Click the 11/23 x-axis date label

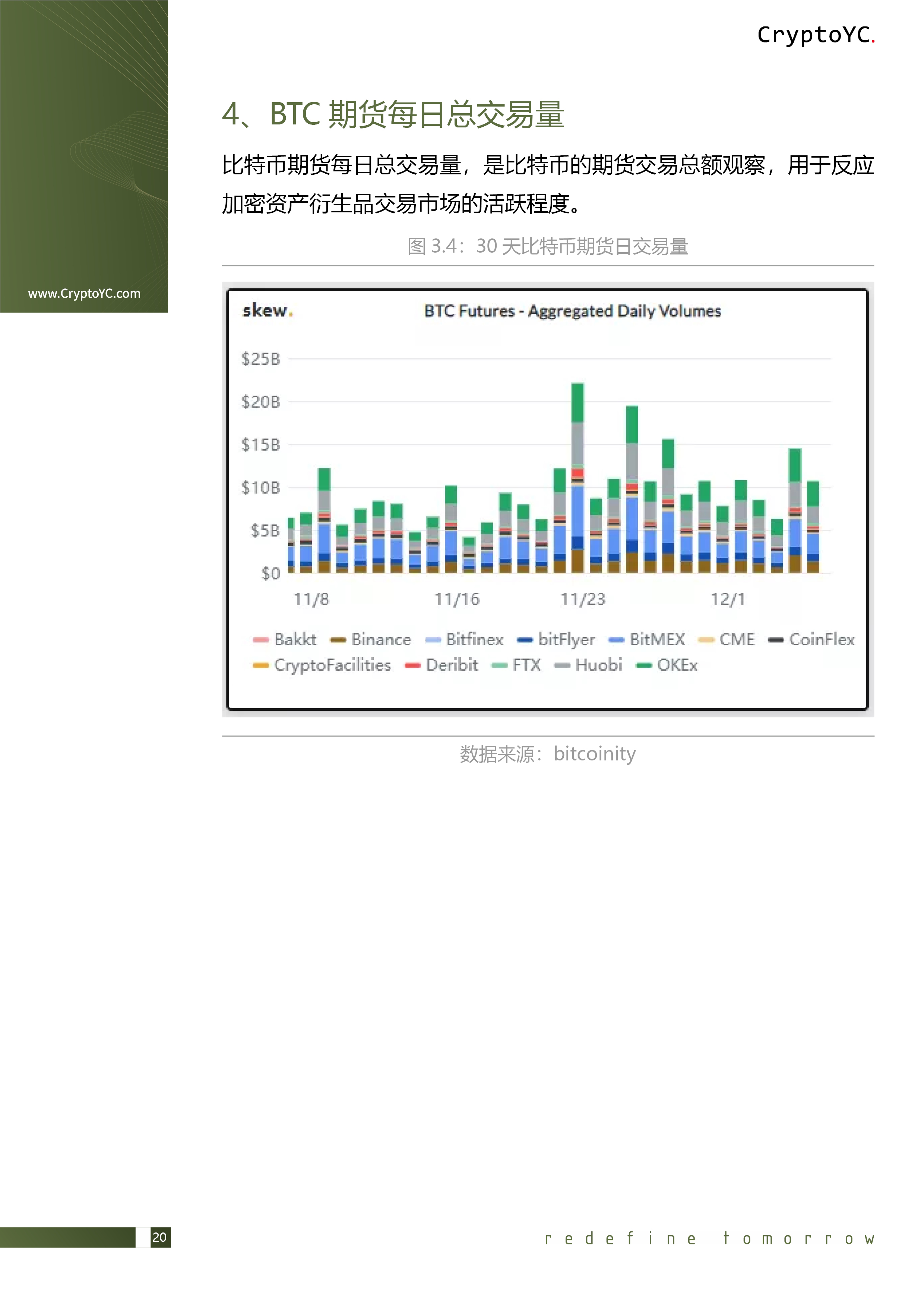583,599
